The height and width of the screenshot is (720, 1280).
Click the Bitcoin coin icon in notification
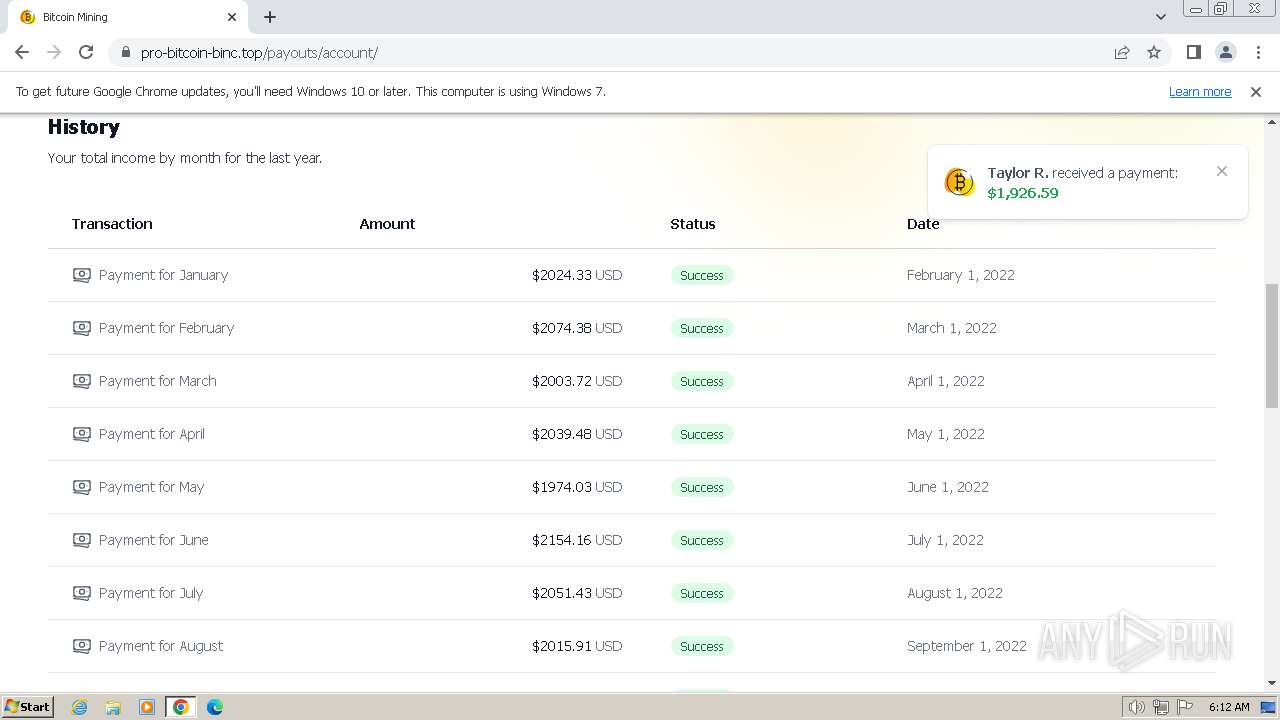[x=959, y=182]
